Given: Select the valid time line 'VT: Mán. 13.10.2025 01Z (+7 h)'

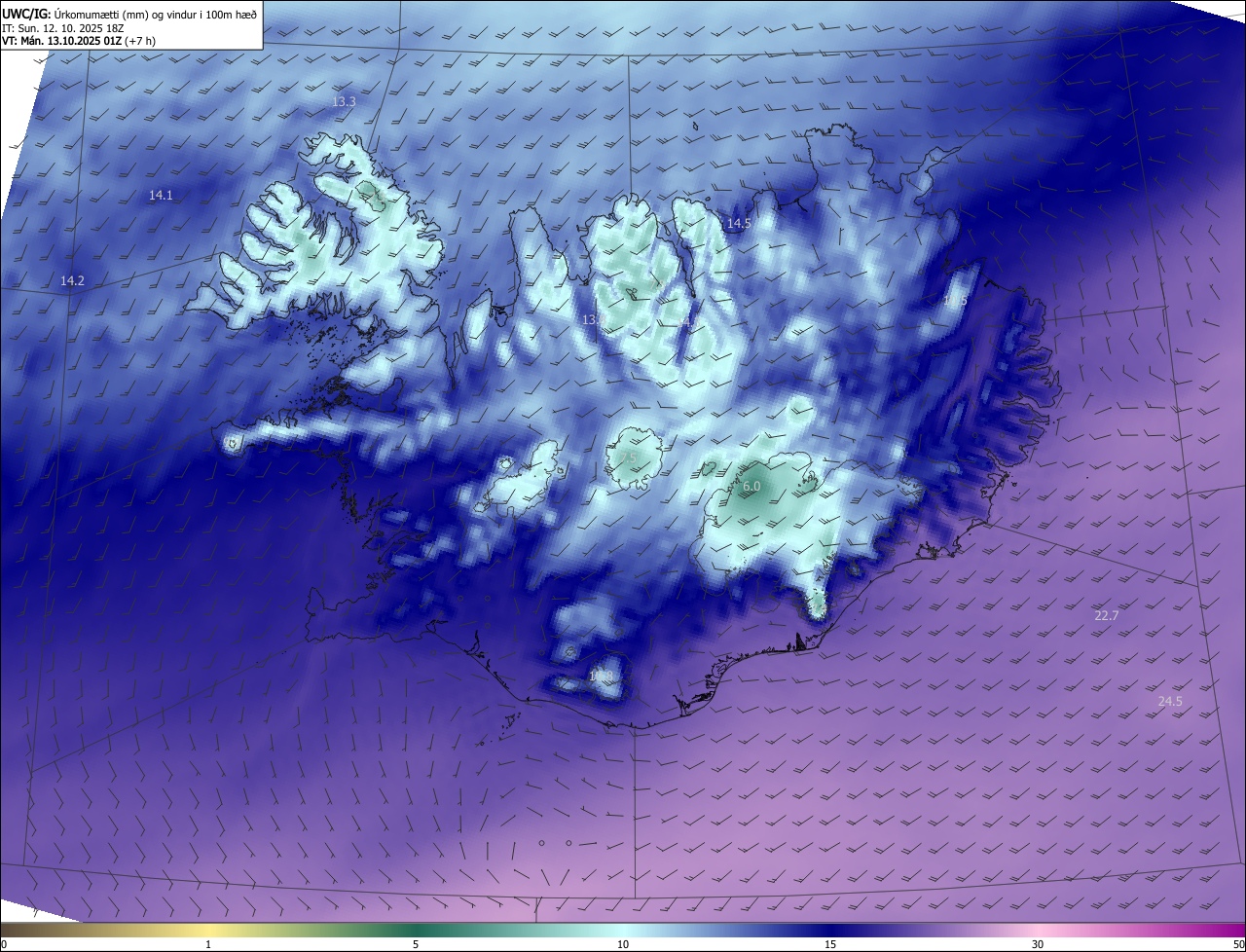Looking at the screenshot, I should pyautogui.click(x=79, y=41).
